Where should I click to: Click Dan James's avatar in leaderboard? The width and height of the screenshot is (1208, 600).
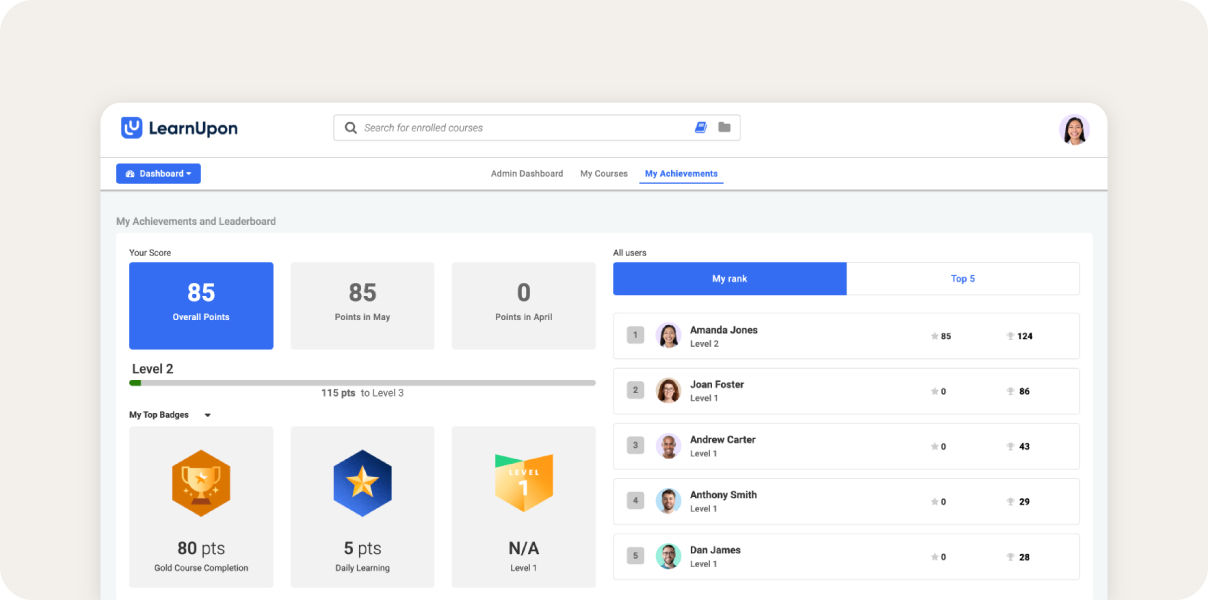(x=668, y=556)
